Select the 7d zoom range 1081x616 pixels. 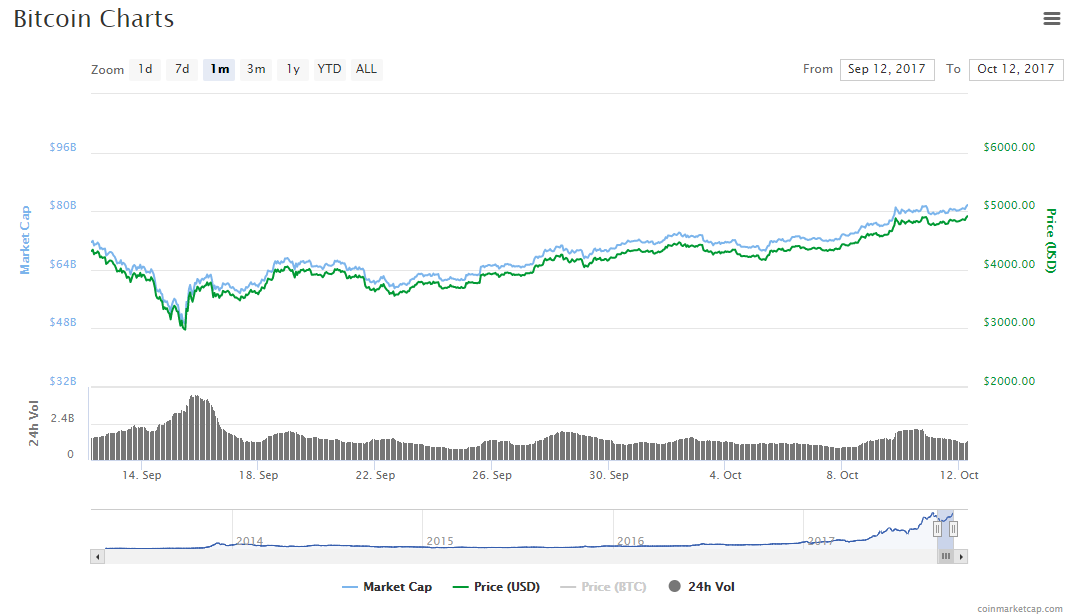click(182, 69)
